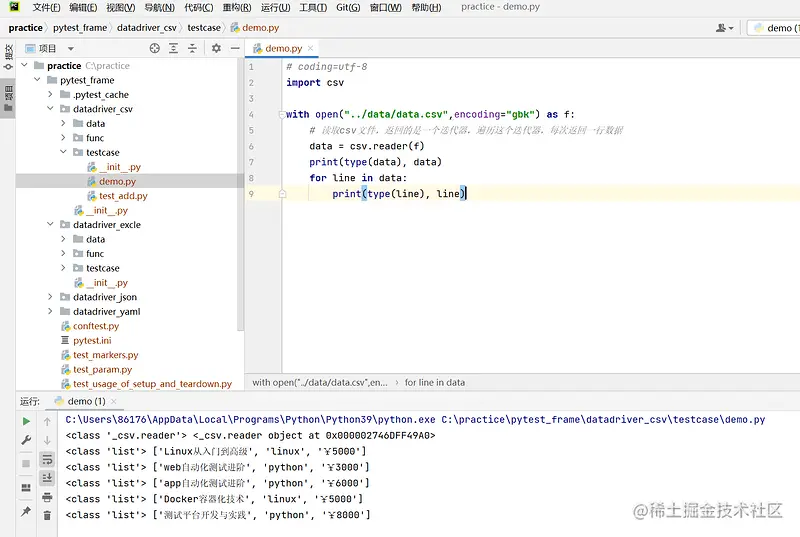Click the 'with open' editor breadcrumb
800x537 pixels.
(x=320, y=382)
